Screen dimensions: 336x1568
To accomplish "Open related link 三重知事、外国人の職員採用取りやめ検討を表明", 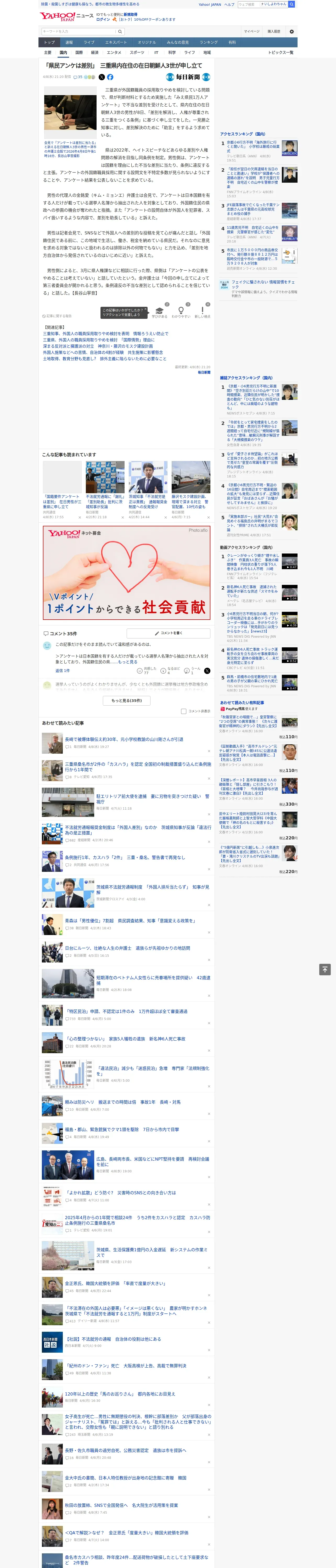I will click(105, 333).
